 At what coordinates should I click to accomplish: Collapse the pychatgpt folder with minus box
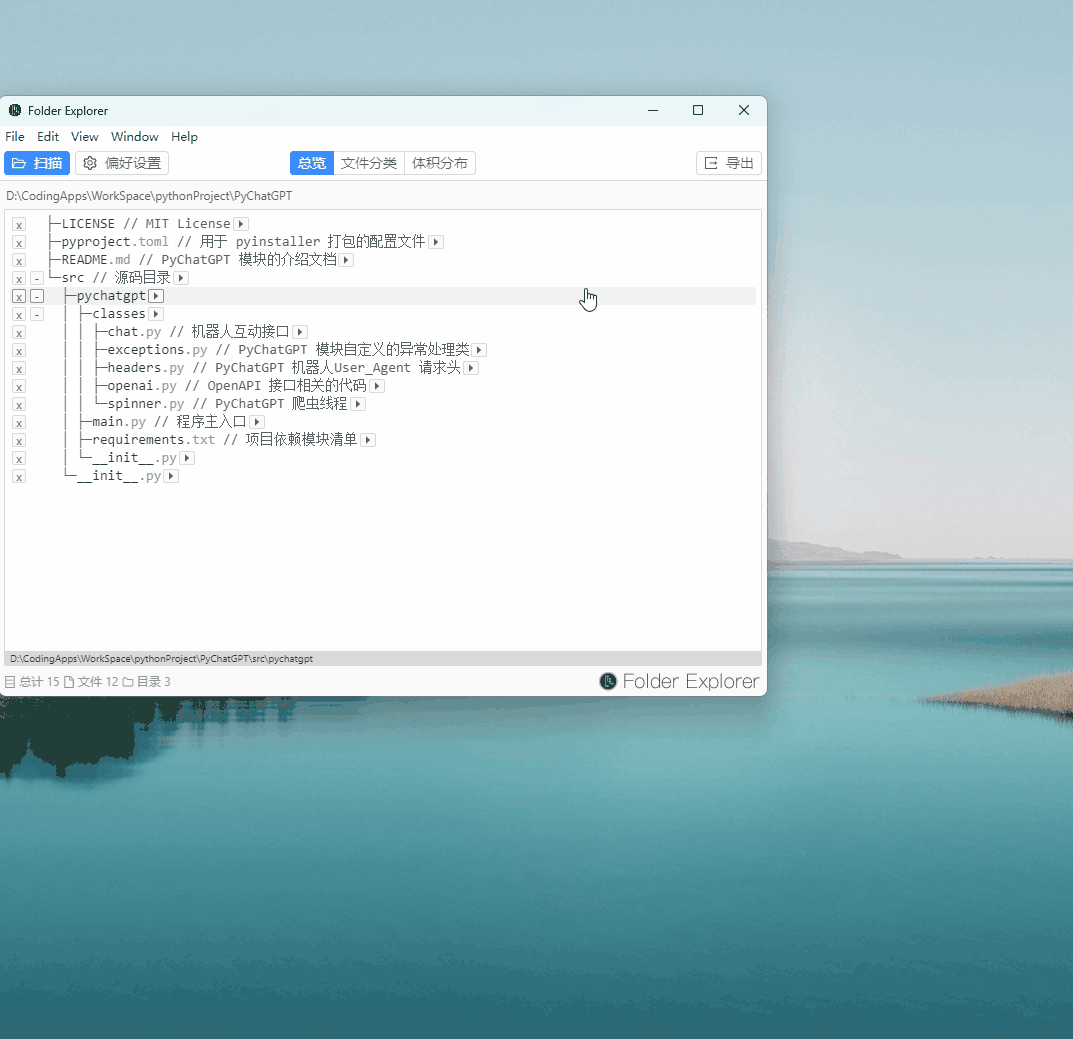coord(37,296)
